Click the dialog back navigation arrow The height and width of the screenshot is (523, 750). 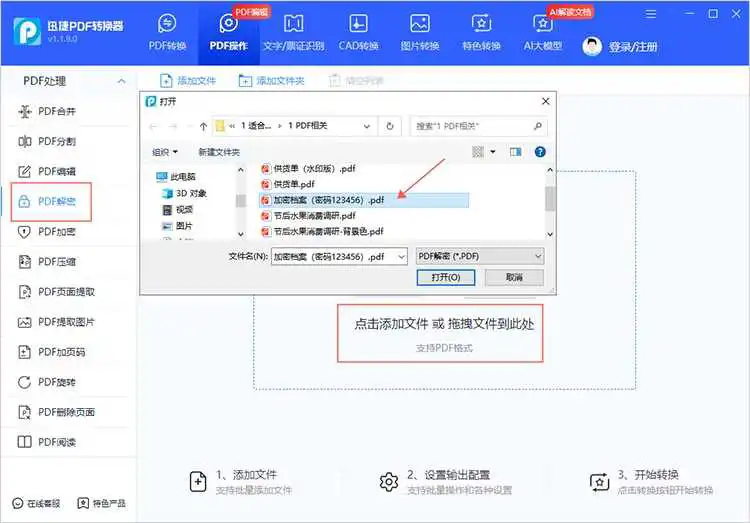[153, 126]
